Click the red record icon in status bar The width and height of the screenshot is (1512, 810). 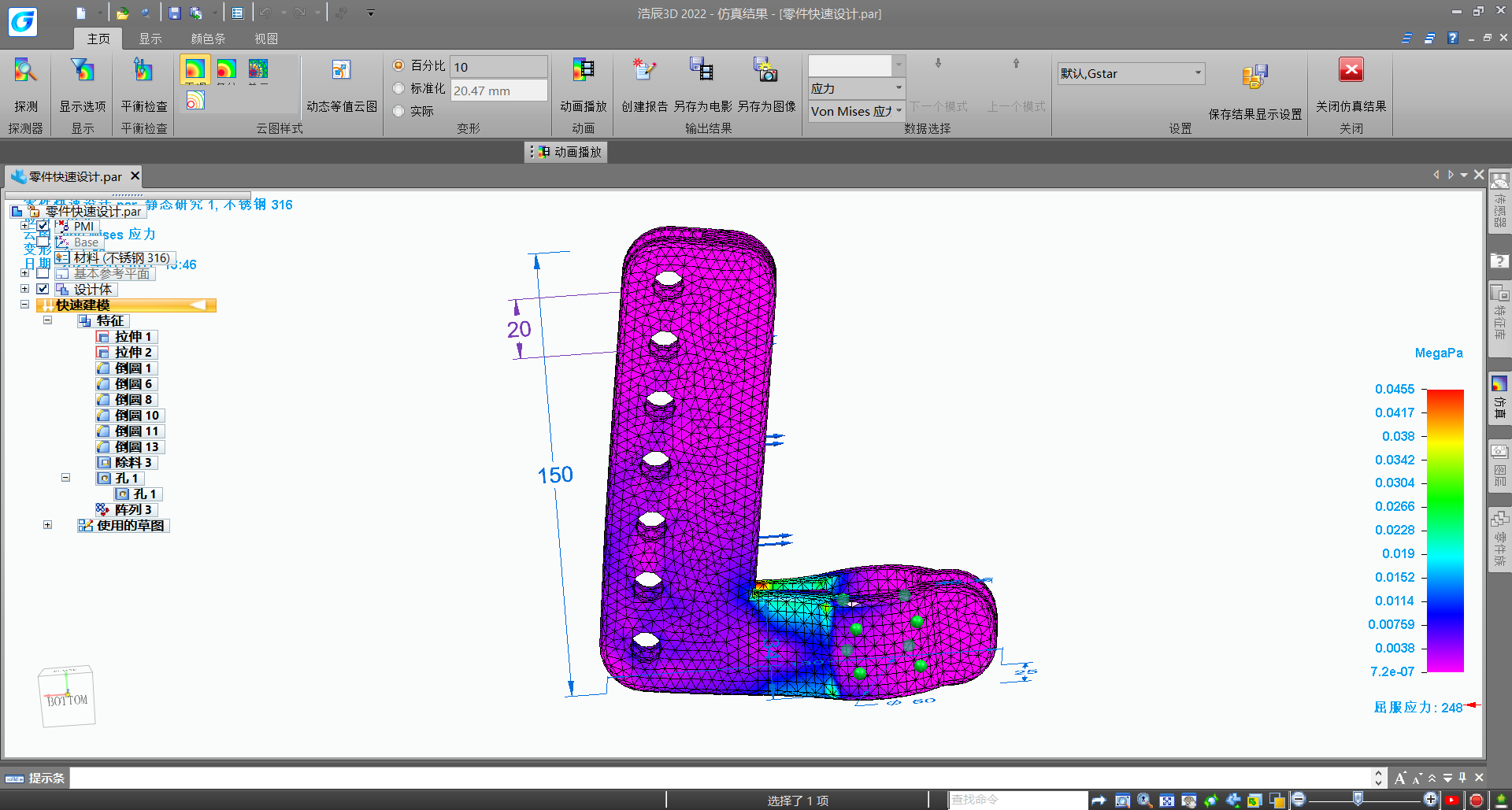[x=1477, y=801]
